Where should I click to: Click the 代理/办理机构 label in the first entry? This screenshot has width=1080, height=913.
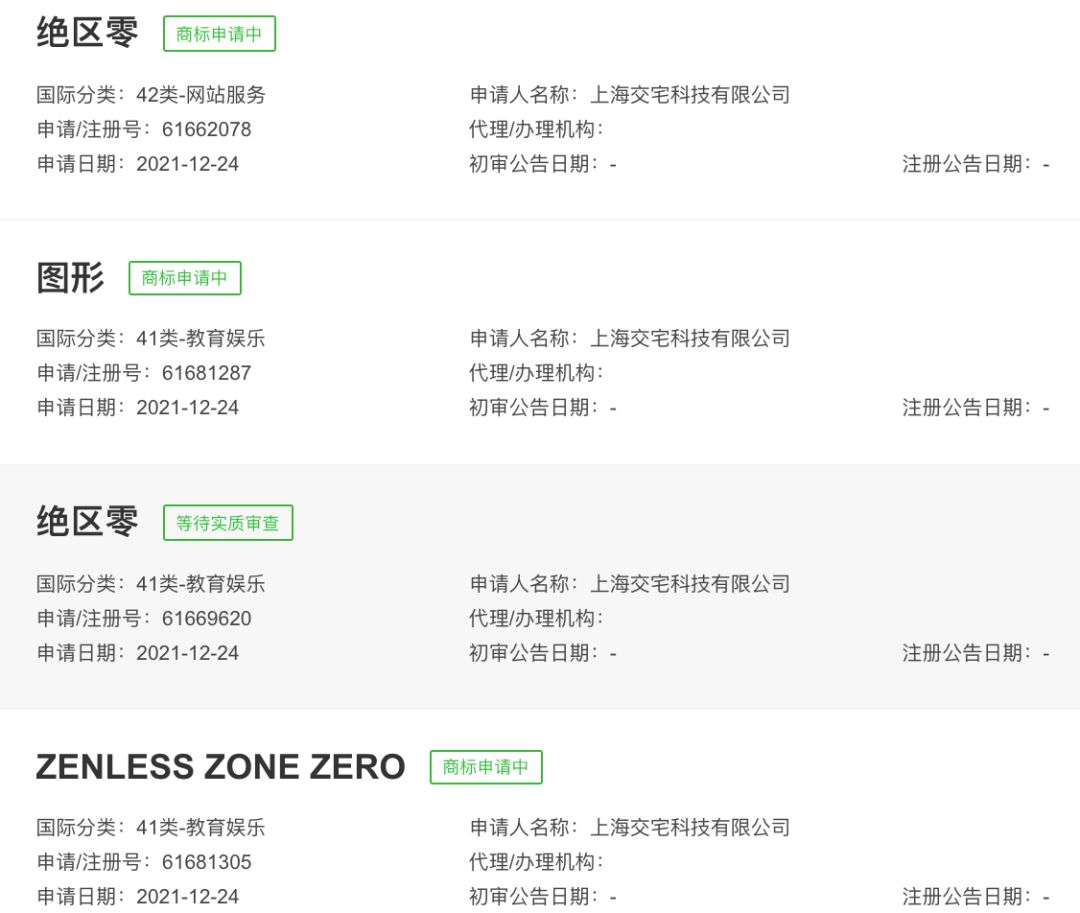[536, 129]
